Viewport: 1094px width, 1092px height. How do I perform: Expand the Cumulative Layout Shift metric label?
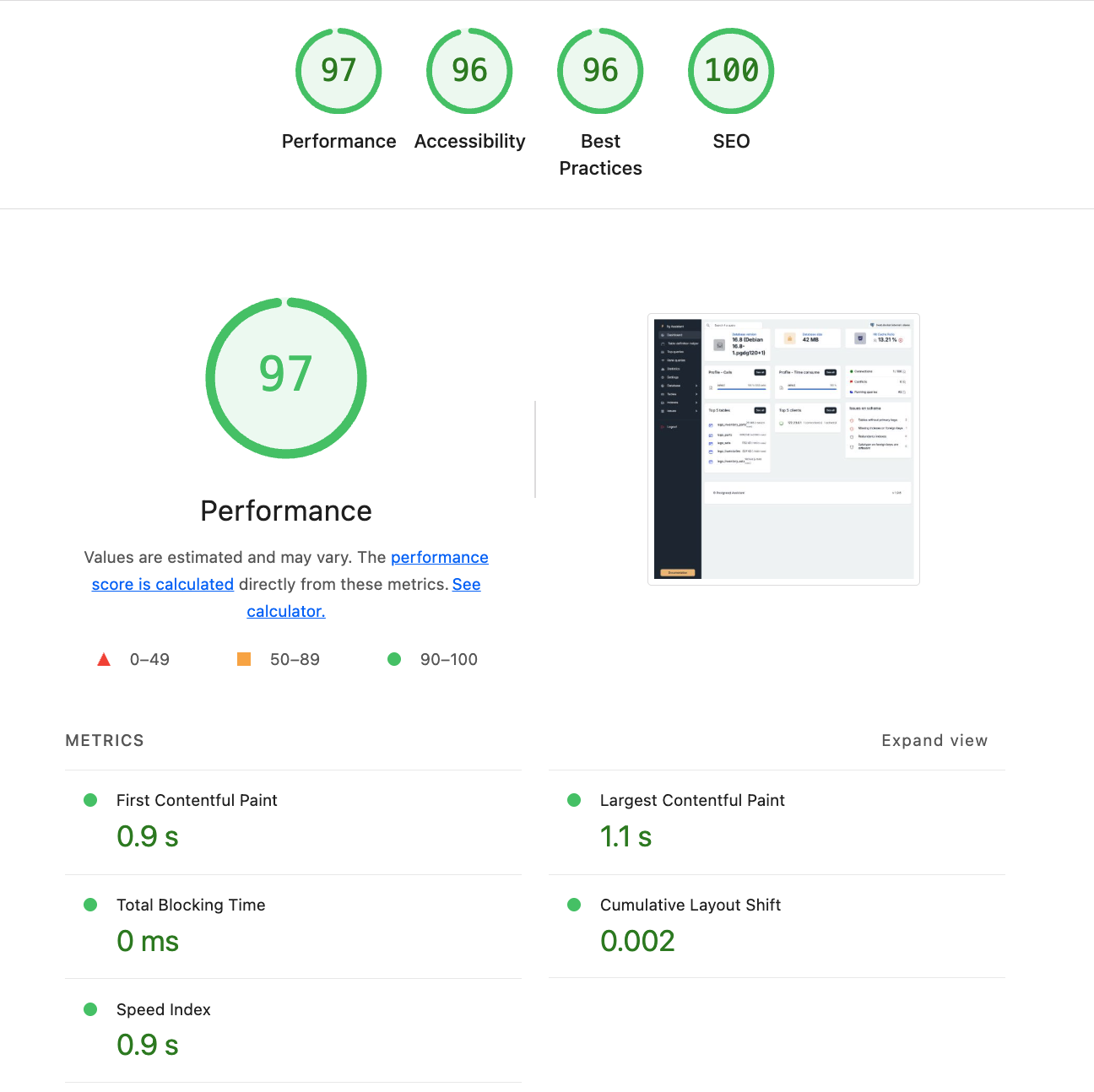(690, 905)
